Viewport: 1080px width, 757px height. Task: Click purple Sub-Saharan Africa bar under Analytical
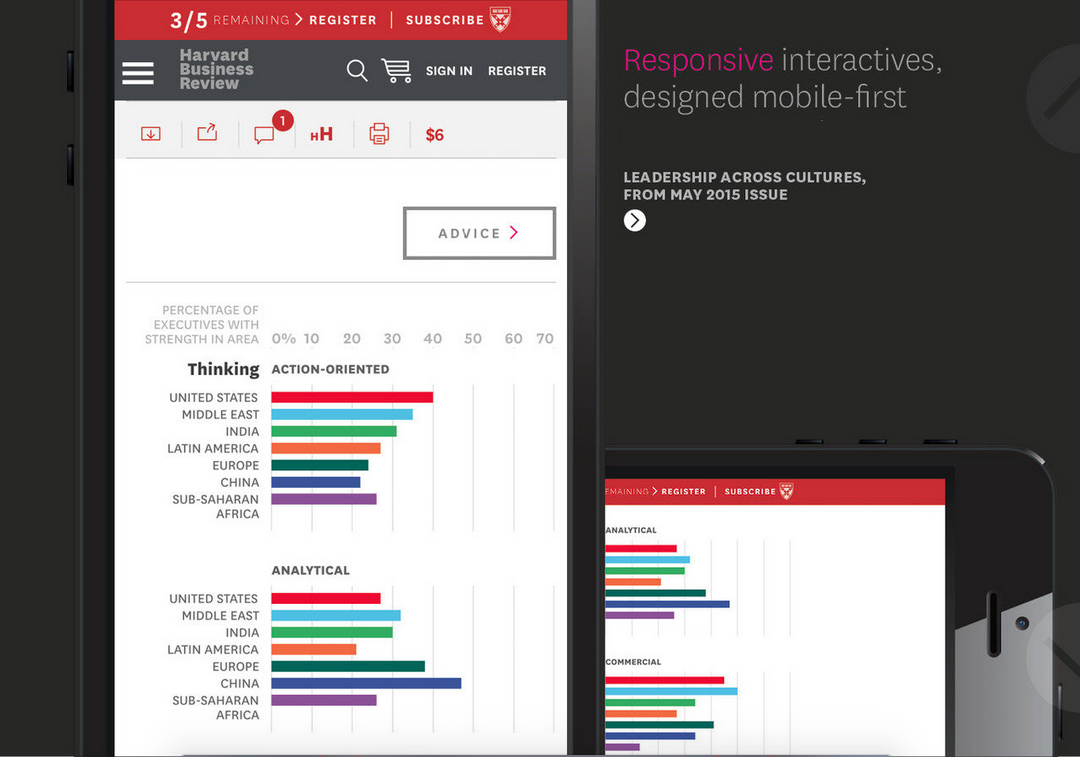324,700
